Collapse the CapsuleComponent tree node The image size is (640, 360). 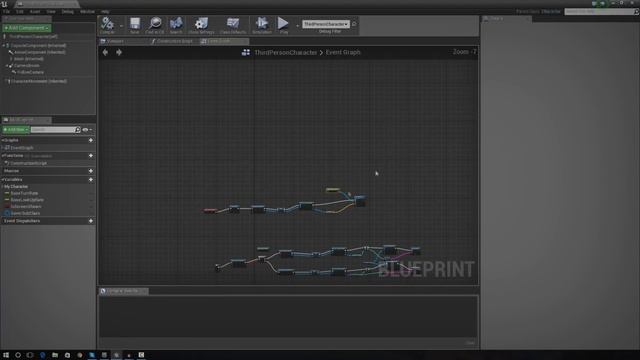tap(4, 46)
